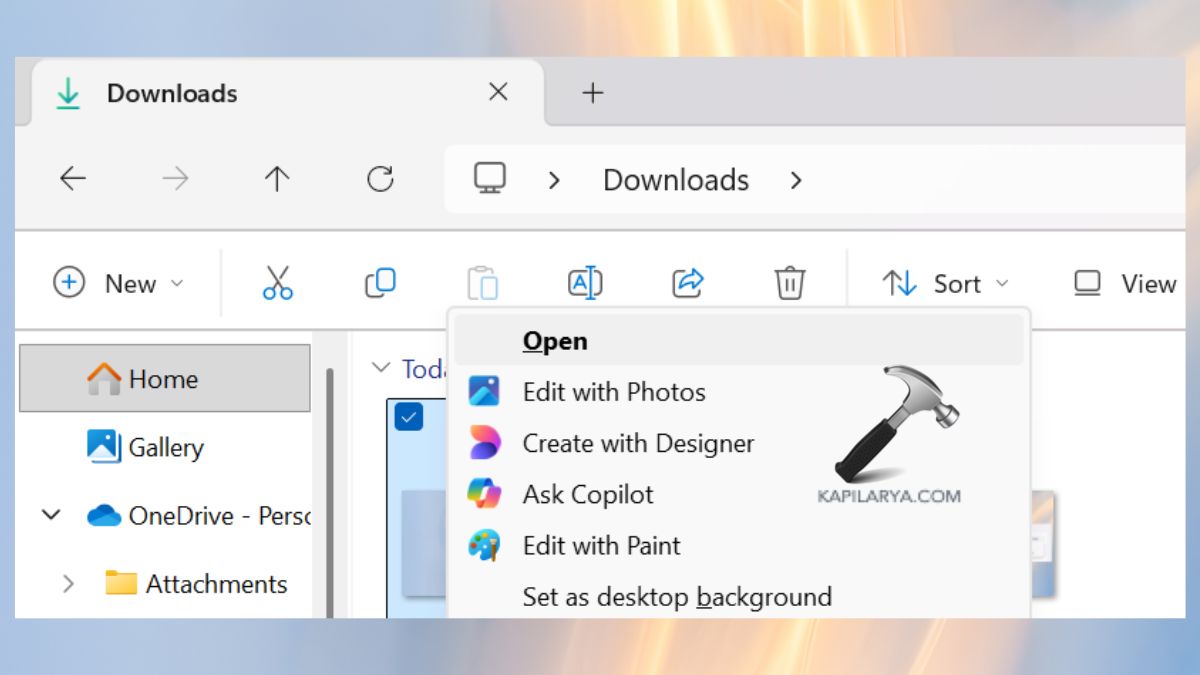Click the Back navigation button
Image resolution: width=1200 pixels, height=675 pixels.
tap(73, 179)
